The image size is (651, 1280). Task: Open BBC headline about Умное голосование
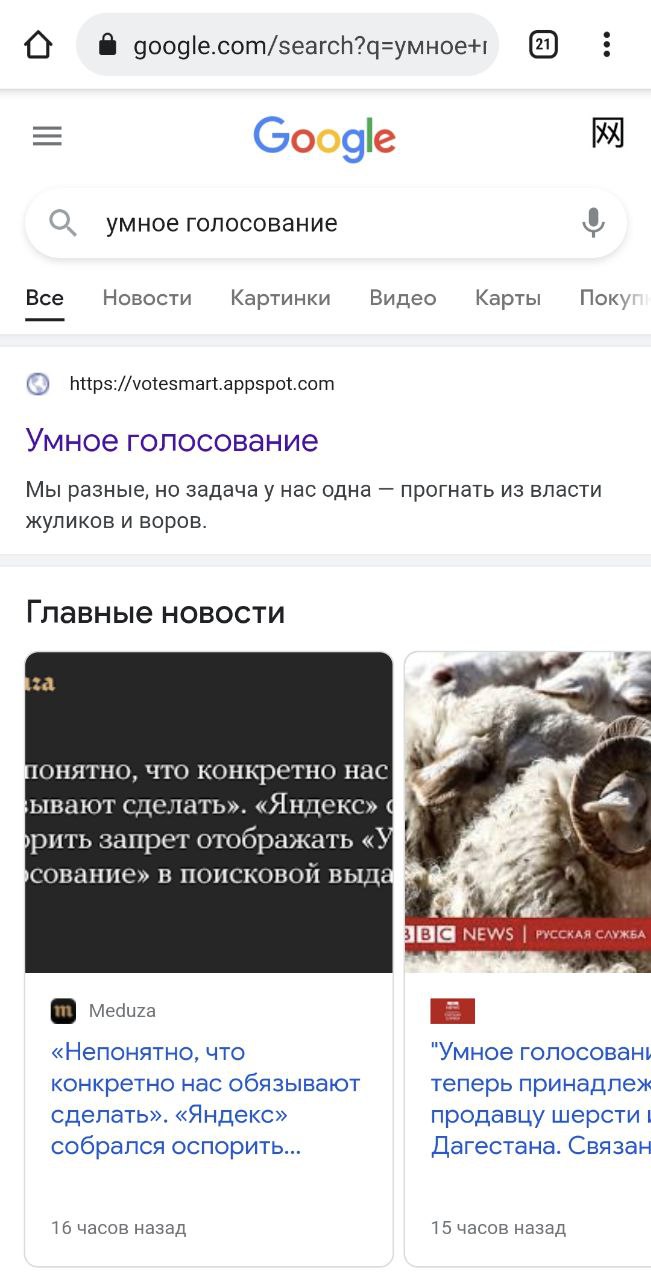pyautogui.click(x=541, y=1099)
